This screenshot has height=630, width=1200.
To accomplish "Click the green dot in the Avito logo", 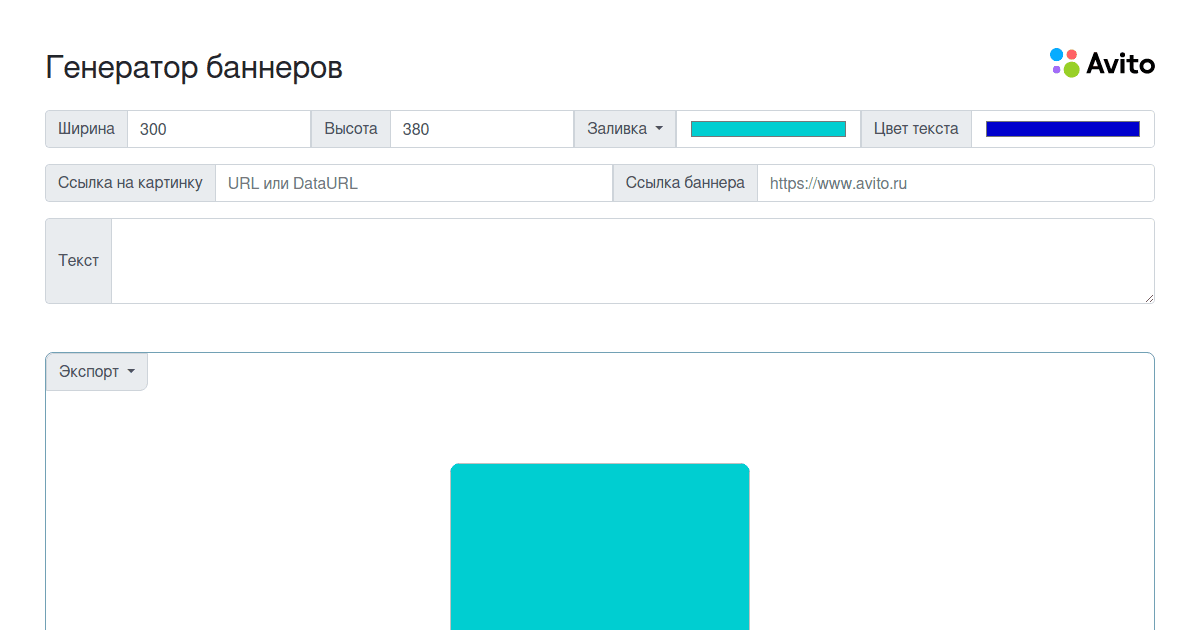I will [1072, 70].
